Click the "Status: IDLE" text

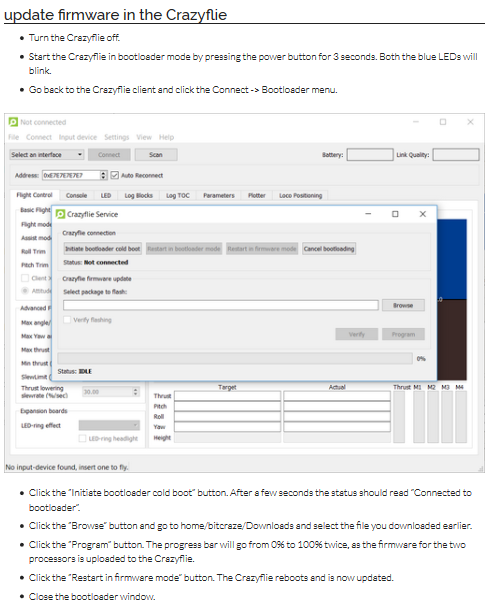75,371
